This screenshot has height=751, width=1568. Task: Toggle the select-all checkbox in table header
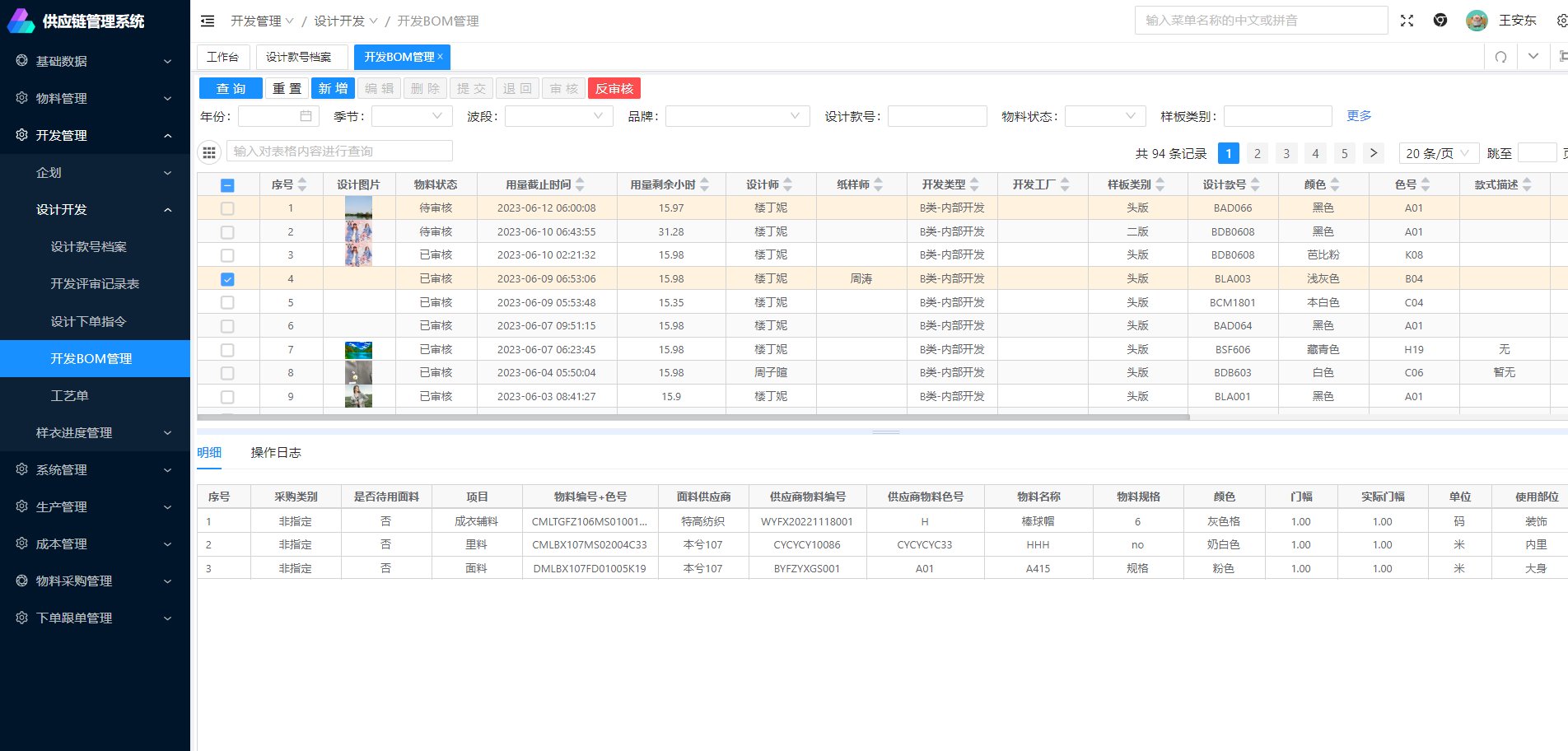pos(227,185)
